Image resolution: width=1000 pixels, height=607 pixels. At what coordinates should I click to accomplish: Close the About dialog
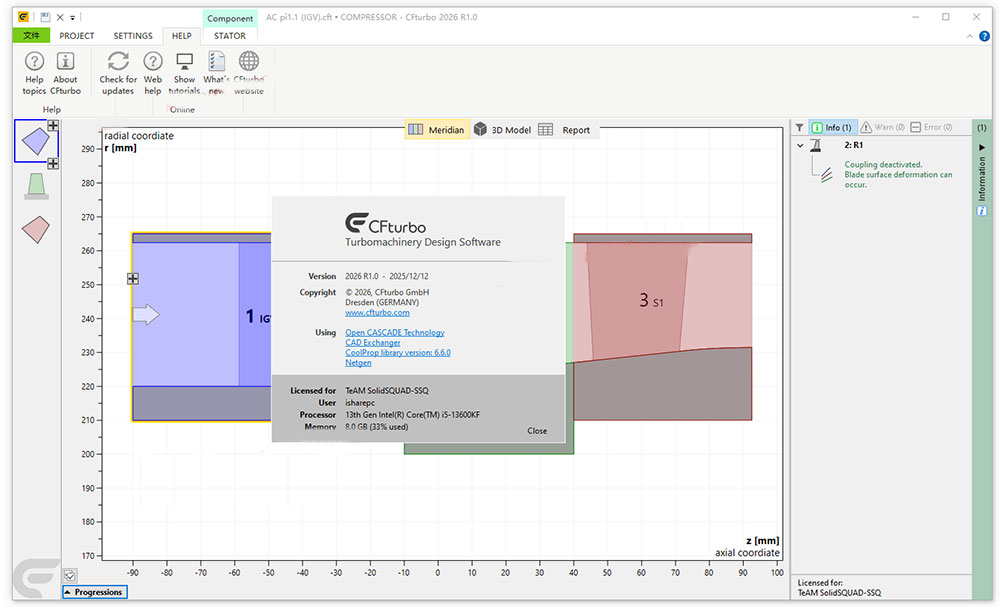(x=537, y=431)
